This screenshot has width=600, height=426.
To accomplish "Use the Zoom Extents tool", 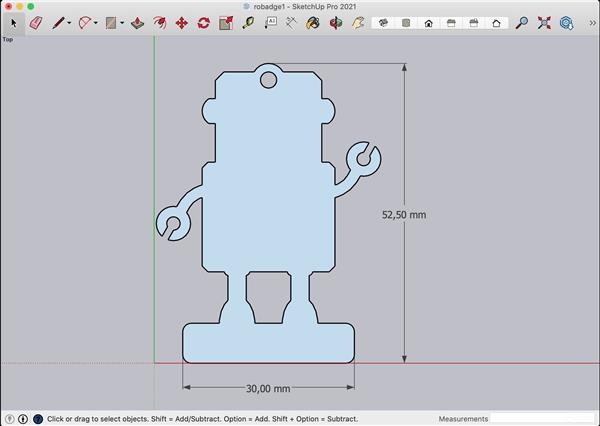I will coord(544,22).
